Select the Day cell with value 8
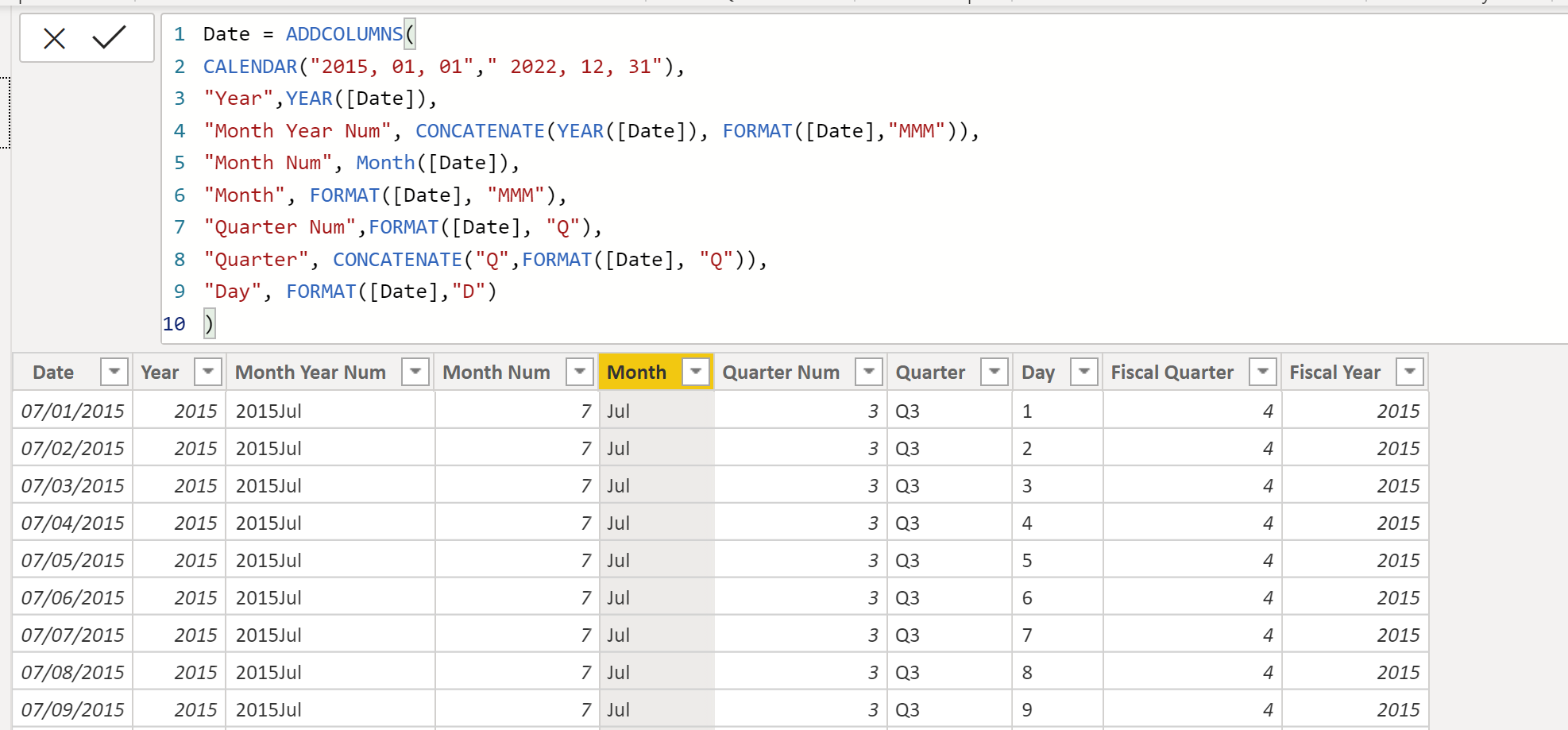Viewport: 1568px width, 730px height. [1058, 672]
